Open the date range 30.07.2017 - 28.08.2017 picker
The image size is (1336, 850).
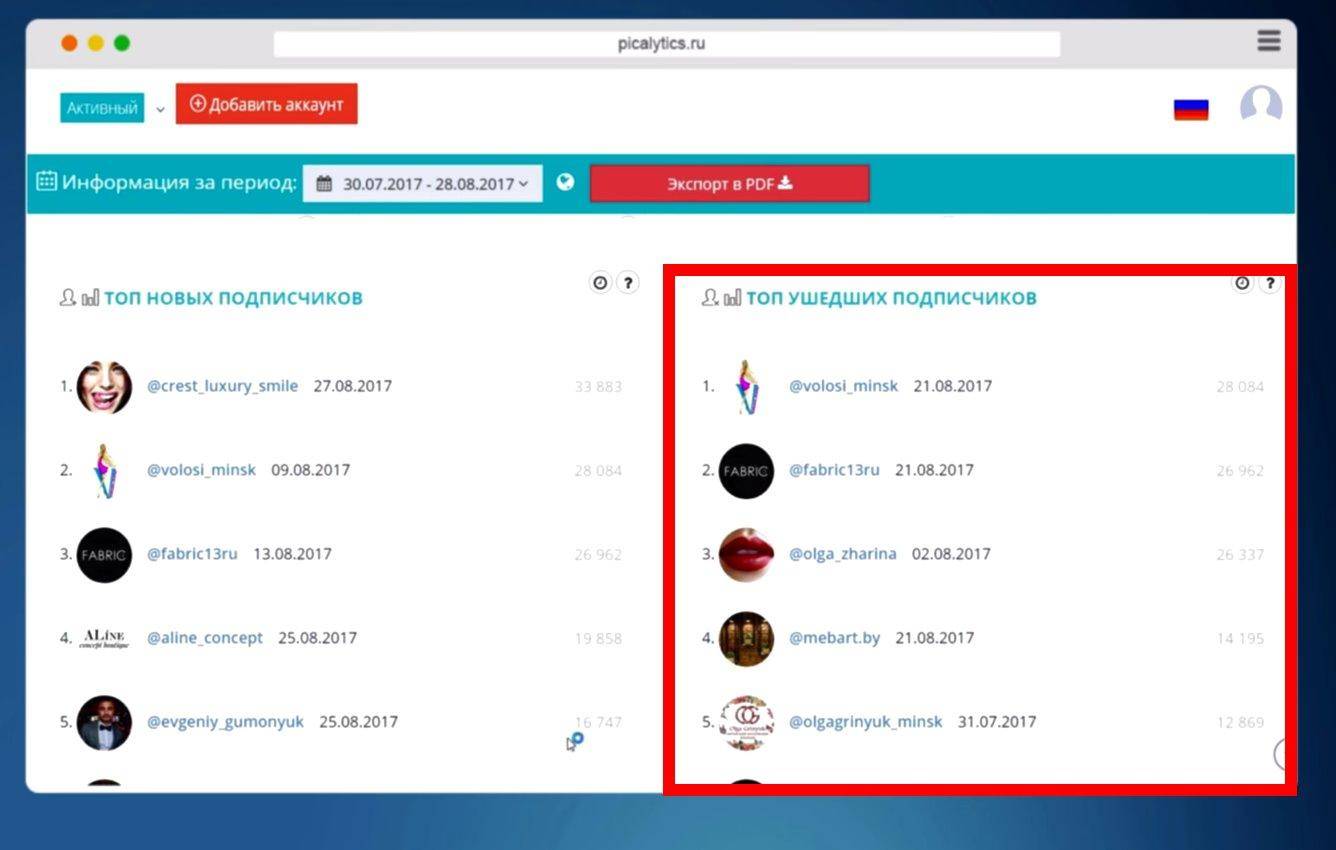pyautogui.click(x=423, y=184)
